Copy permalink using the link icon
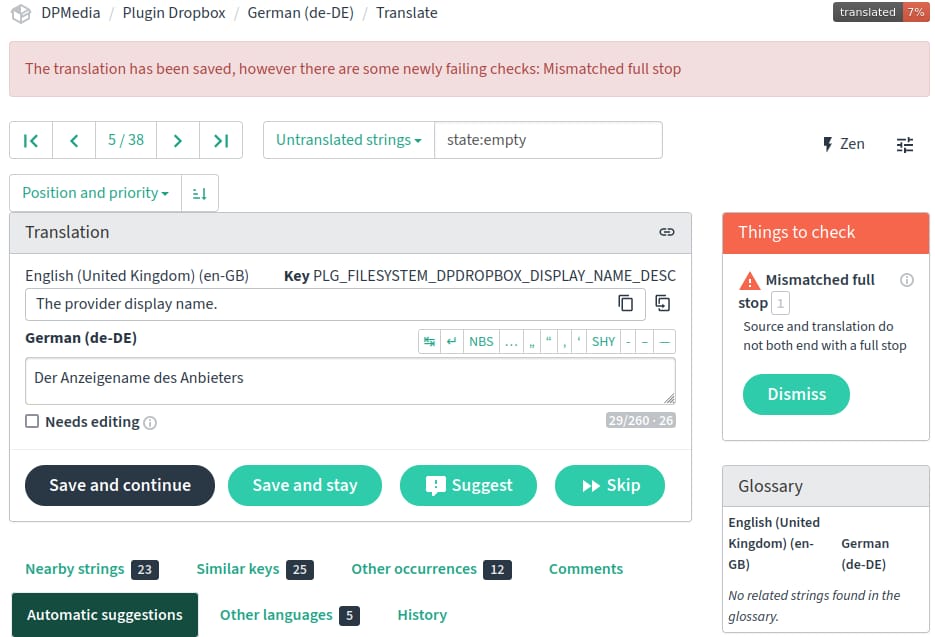Image resolution: width=935 pixels, height=637 pixels. coord(667,232)
